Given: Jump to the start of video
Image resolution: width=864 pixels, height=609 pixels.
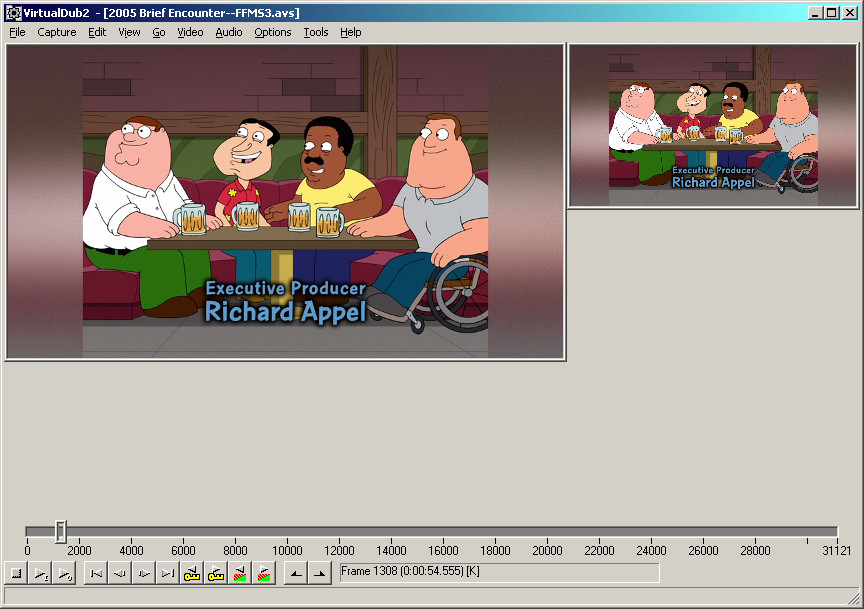Looking at the screenshot, I should [96, 574].
